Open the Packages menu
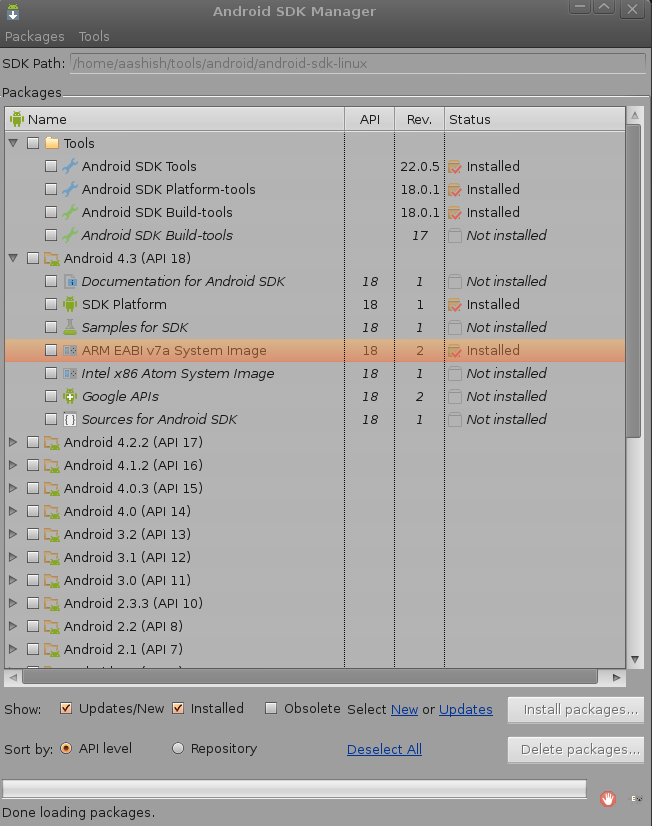 (x=35, y=36)
